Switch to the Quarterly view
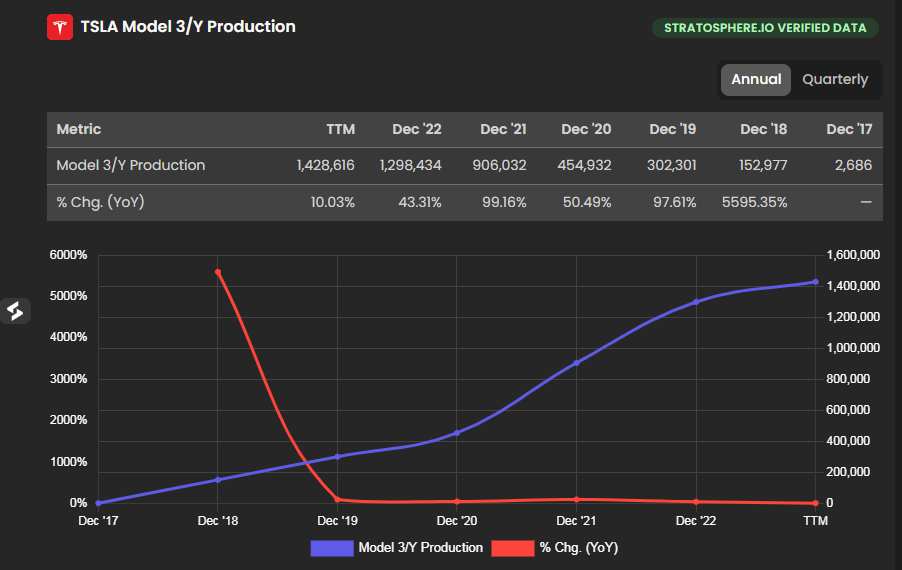Image resolution: width=902 pixels, height=570 pixels. (x=835, y=80)
